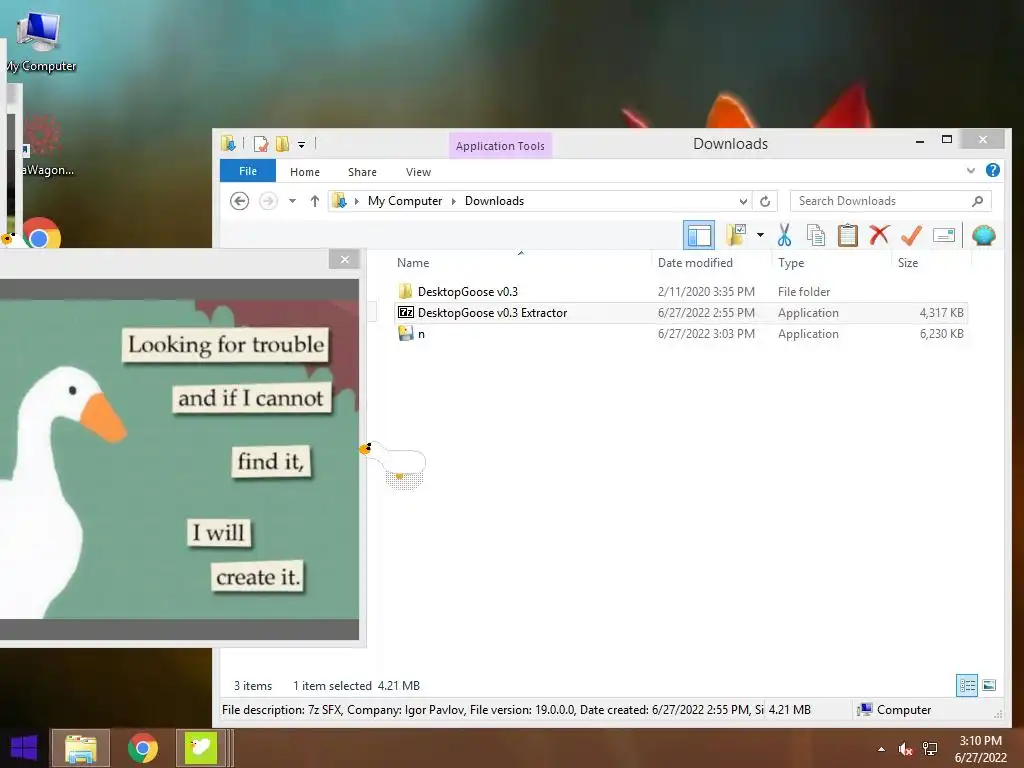Switch to Large icons view button

(x=989, y=686)
